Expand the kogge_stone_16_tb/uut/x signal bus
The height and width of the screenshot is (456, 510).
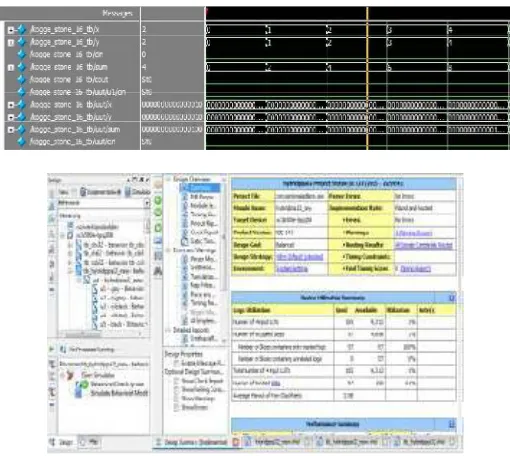11,105
